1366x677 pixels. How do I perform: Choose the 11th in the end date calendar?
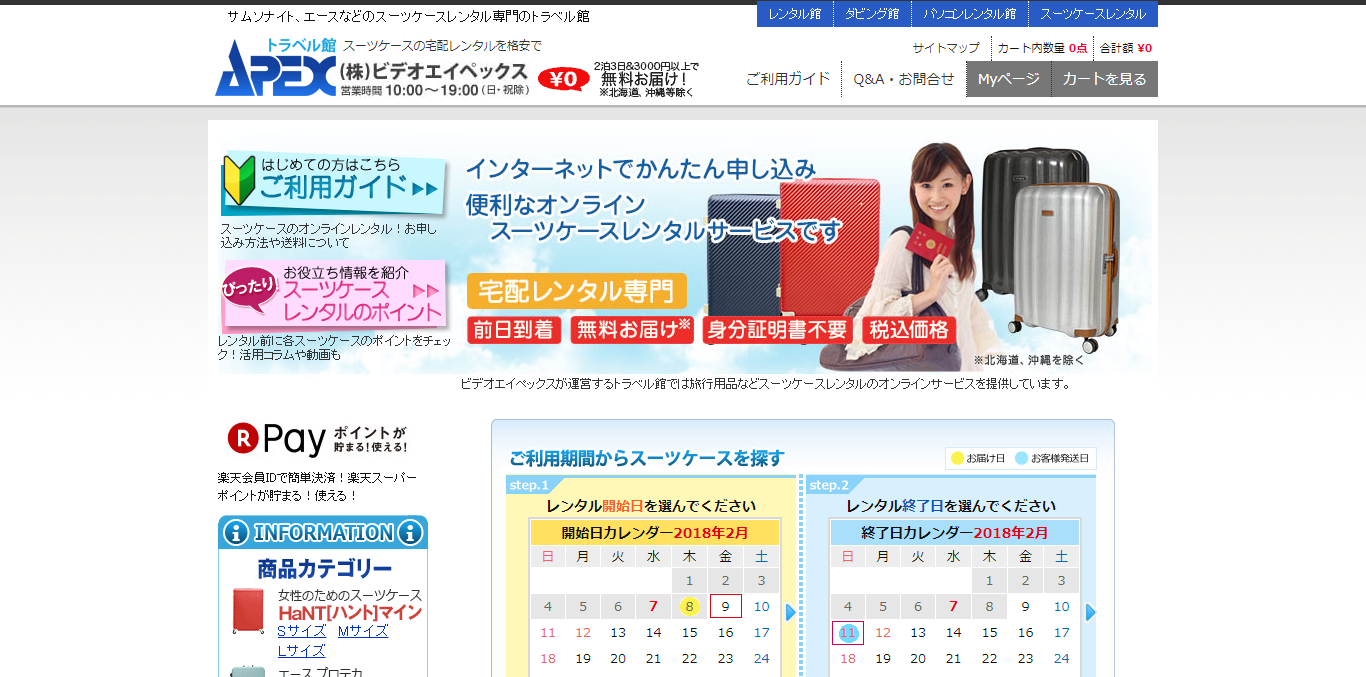point(848,632)
